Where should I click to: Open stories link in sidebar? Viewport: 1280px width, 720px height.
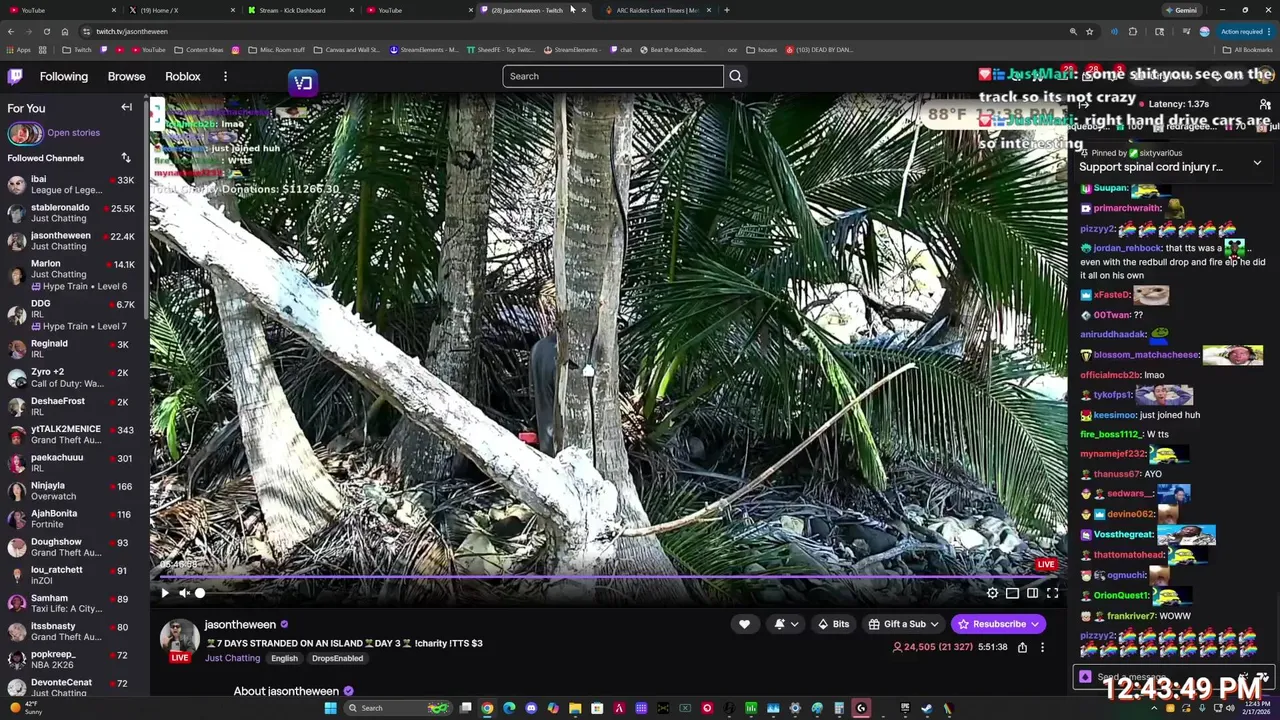[73, 132]
